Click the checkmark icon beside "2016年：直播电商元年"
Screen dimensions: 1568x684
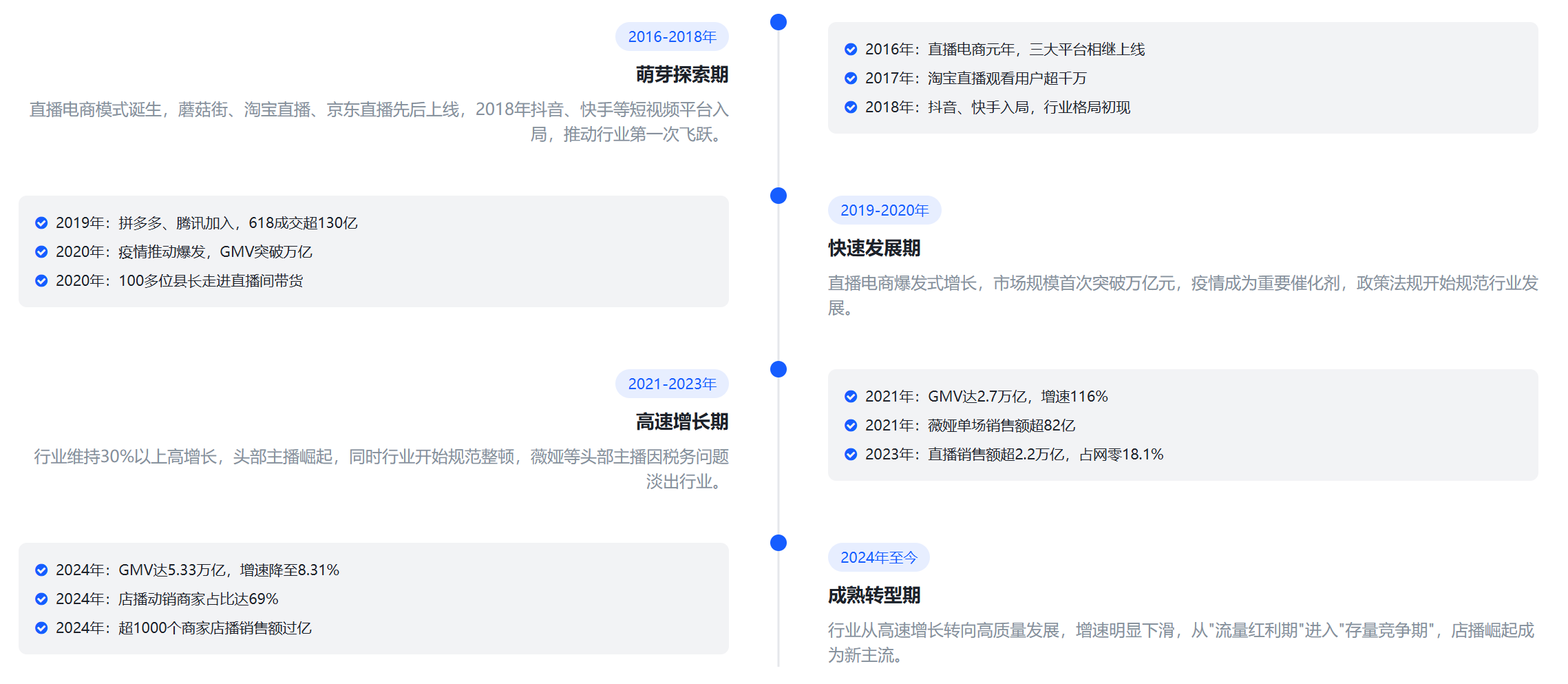tap(850, 49)
